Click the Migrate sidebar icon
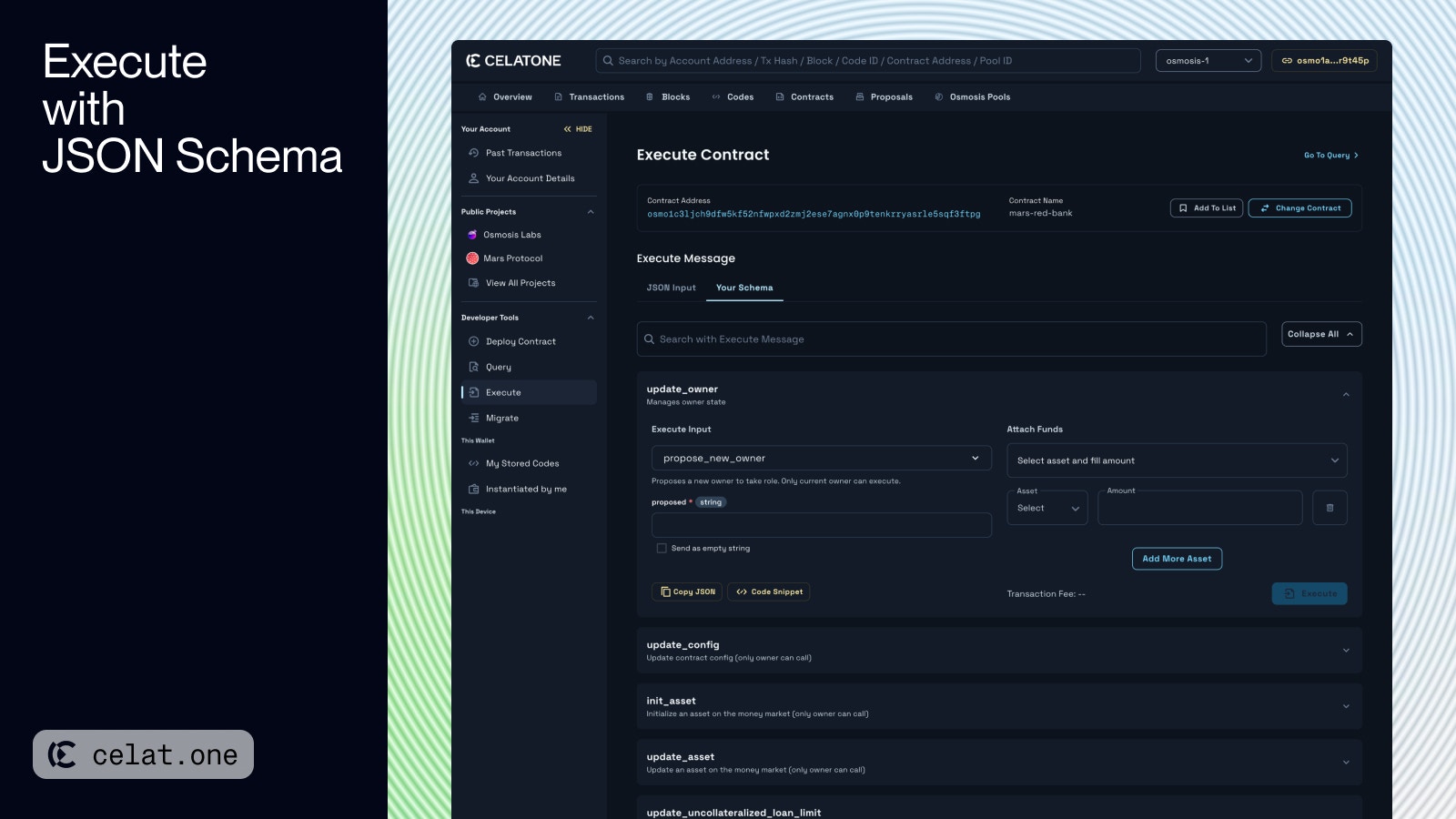Viewport: 1456px width, 819px height. (473, 418)
